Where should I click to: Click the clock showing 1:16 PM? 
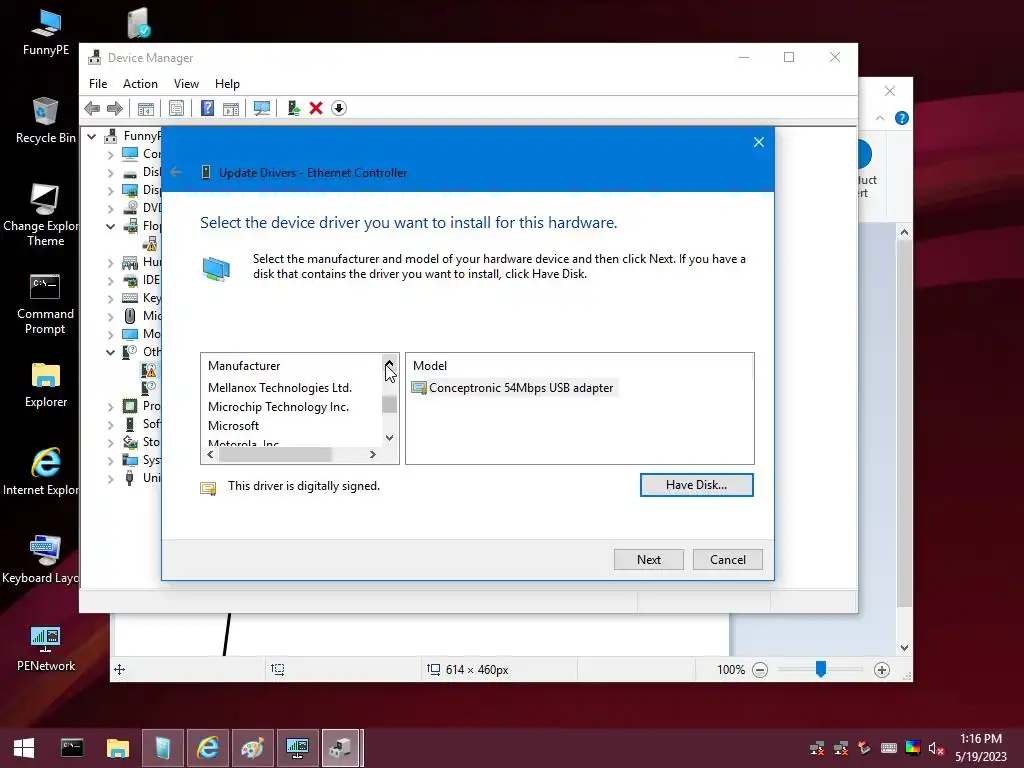(x=980, y=739)
